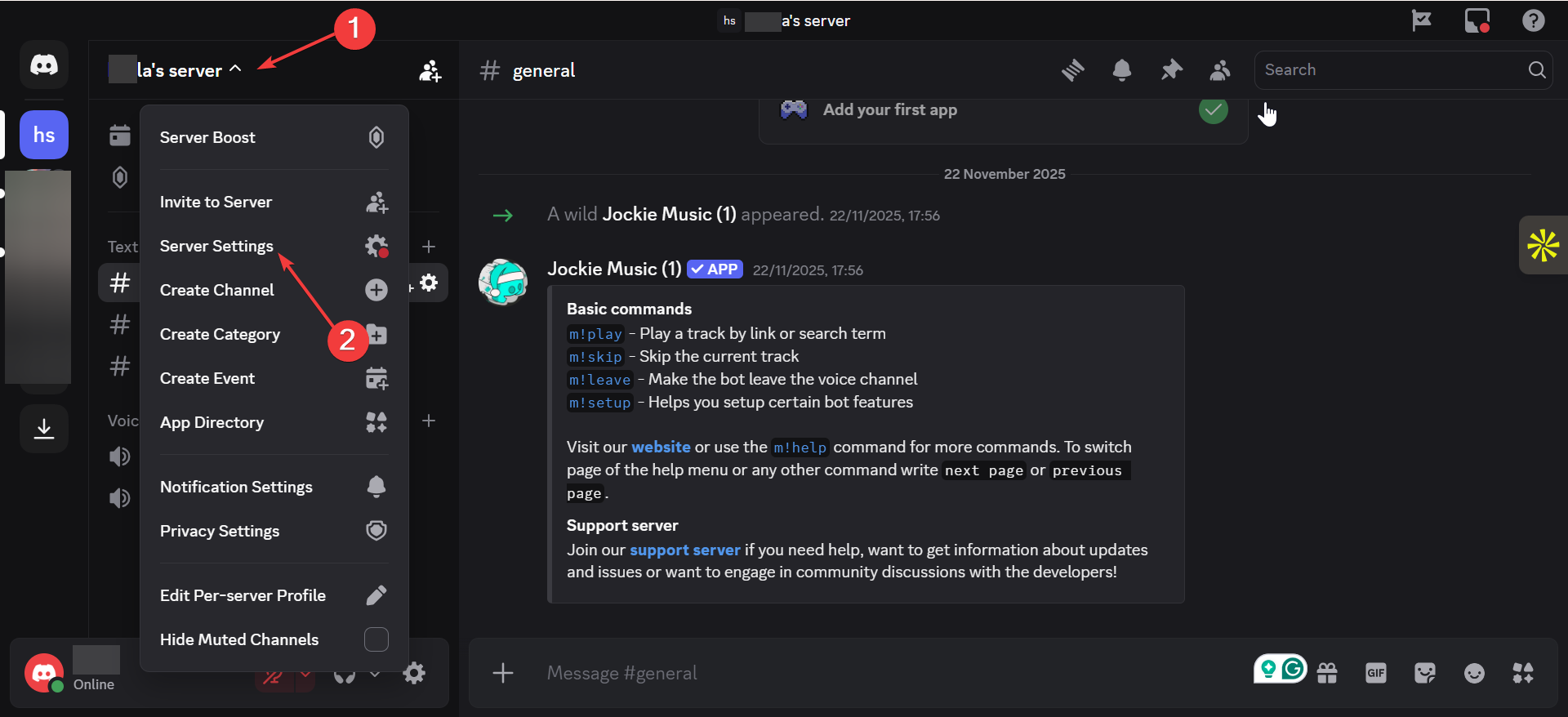The image size is (1568, 717).
Task: Expand the microphone input options chevron
Action: click(x=305, y=675)
